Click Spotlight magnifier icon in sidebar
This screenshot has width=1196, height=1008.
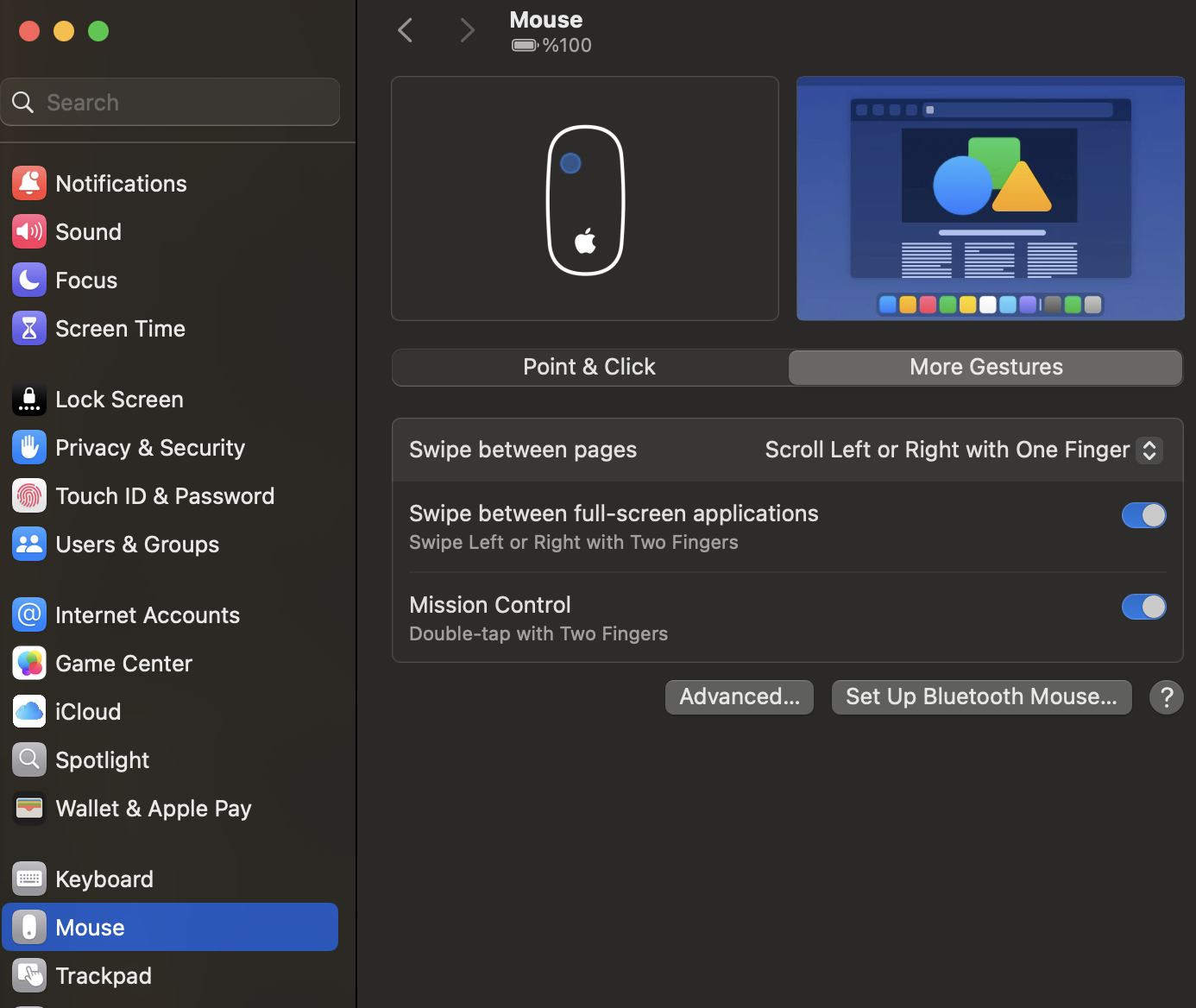click(x=29, y=759)
